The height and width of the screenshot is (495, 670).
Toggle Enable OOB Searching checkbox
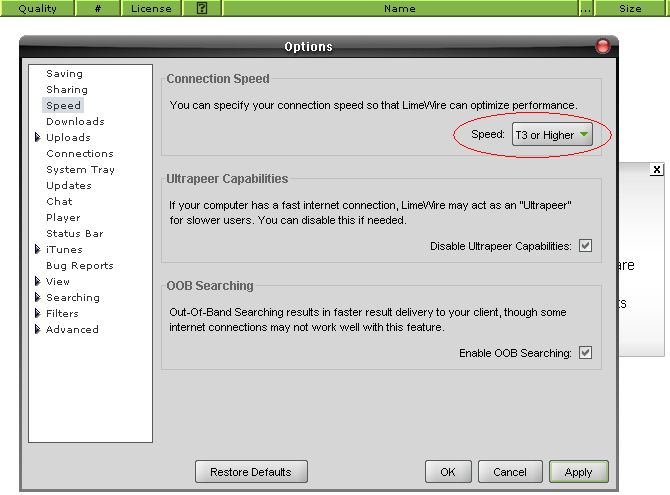coord(585,353)
